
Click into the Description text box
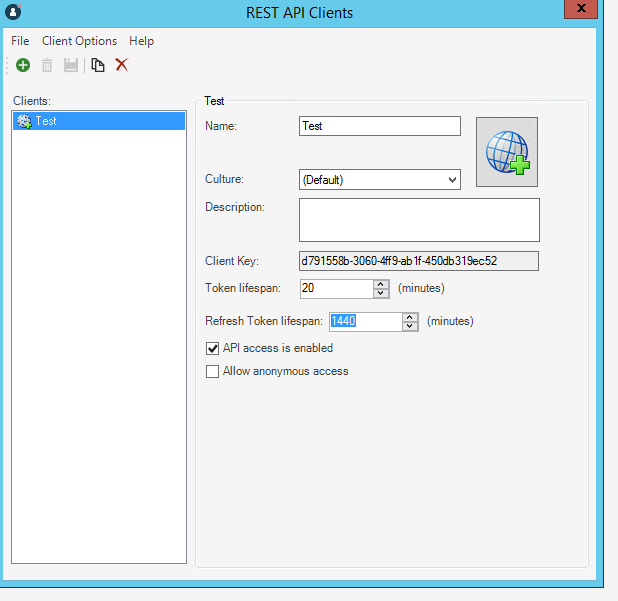(x=419, y=219)
